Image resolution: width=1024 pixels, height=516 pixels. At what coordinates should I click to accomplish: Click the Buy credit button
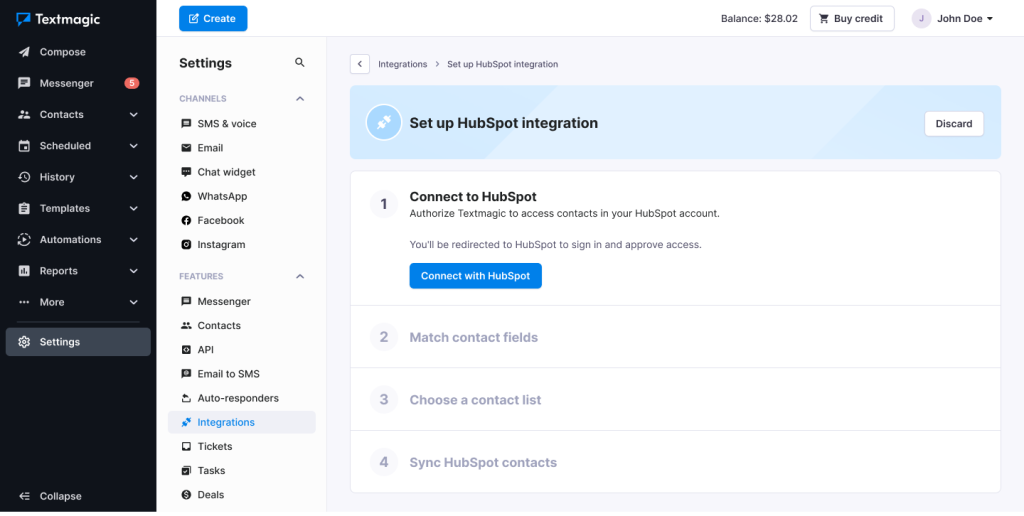(852, 18)
